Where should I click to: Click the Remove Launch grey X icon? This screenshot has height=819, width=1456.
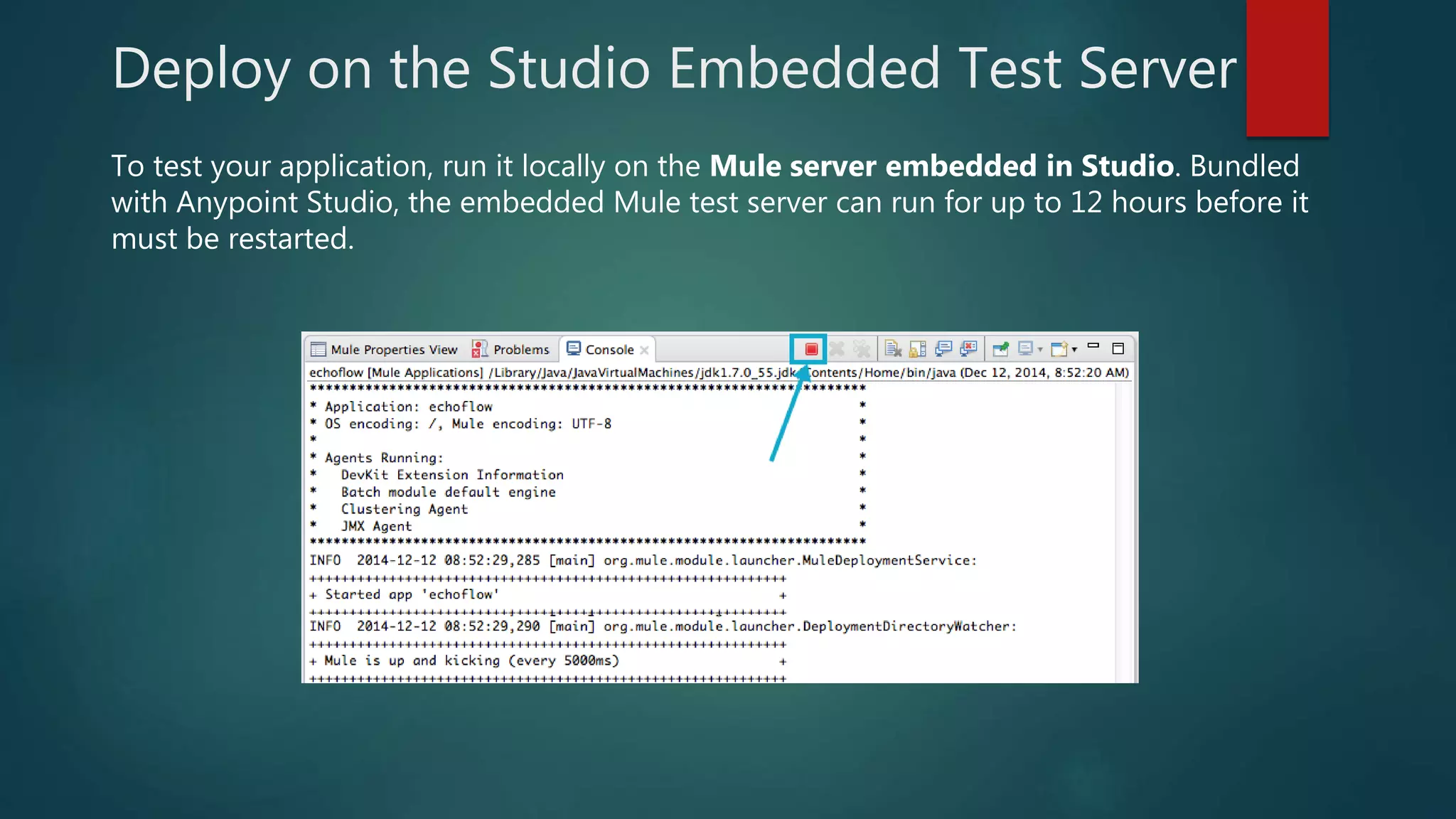pos(837,349)
